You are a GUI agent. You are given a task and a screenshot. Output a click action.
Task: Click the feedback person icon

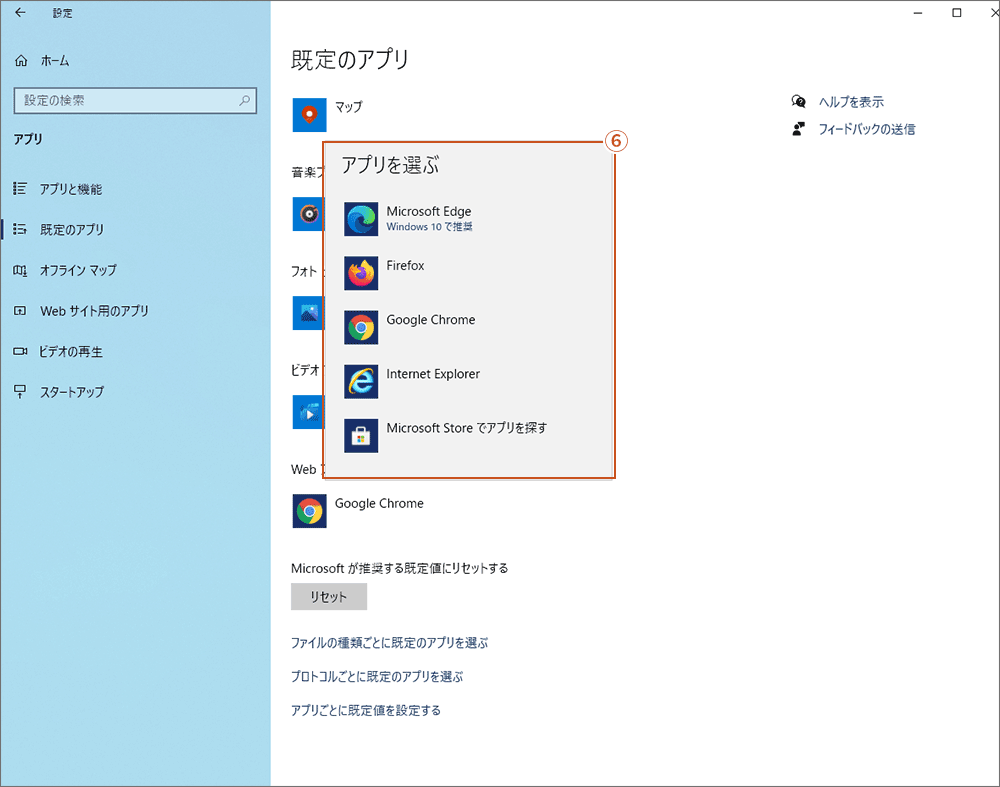(798, 129)
